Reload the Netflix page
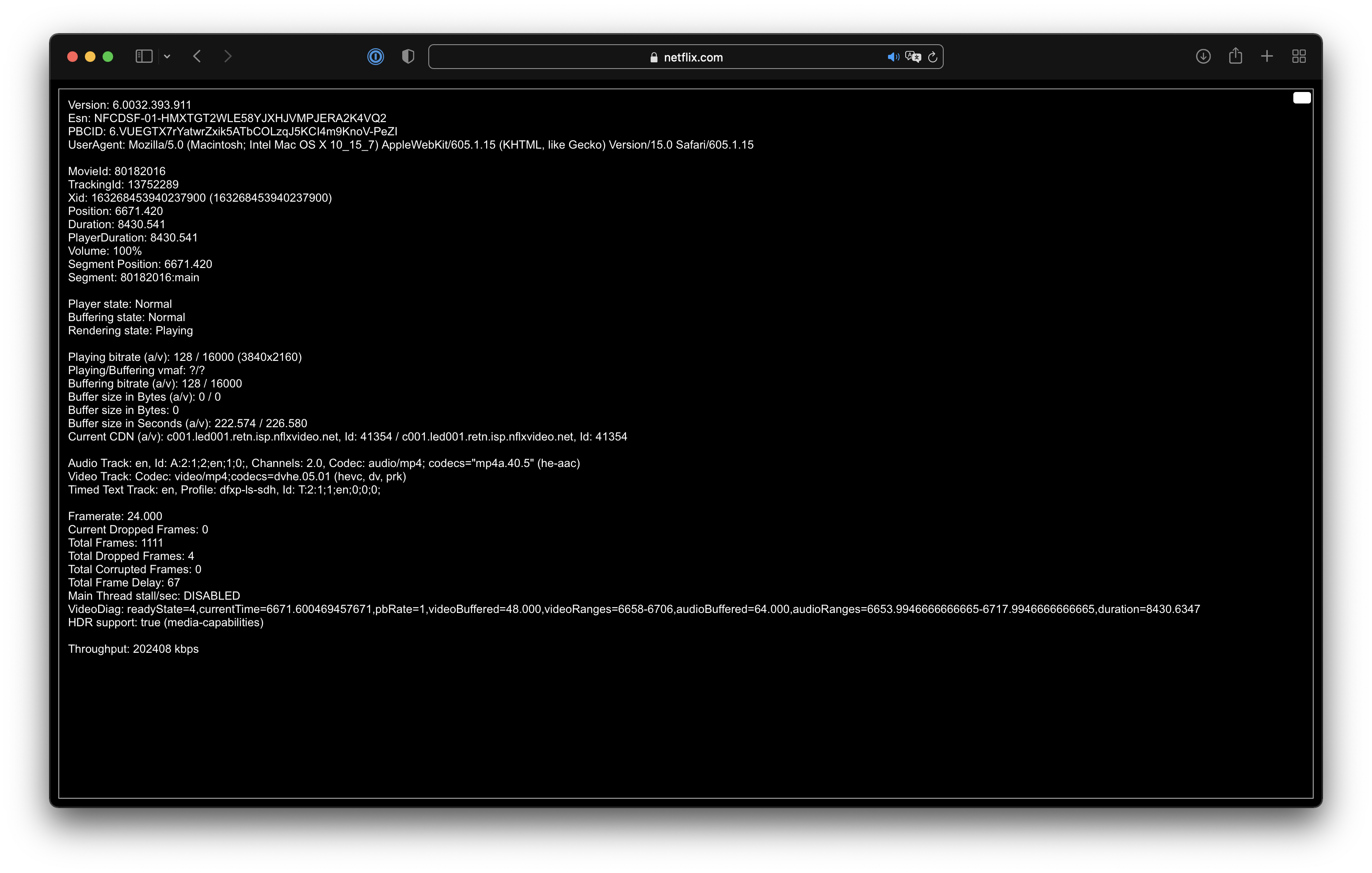Screen dimensions: 1372x873 click(933, 57)
